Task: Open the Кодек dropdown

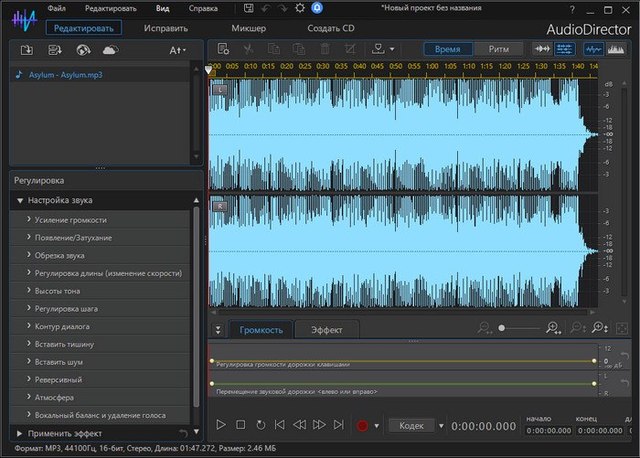Action: [441, 425]
